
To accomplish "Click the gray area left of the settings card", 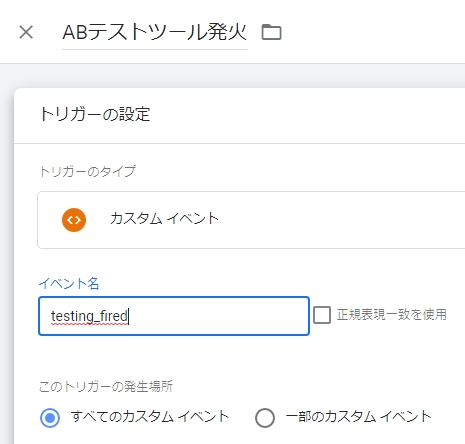I will click(7, 253).
